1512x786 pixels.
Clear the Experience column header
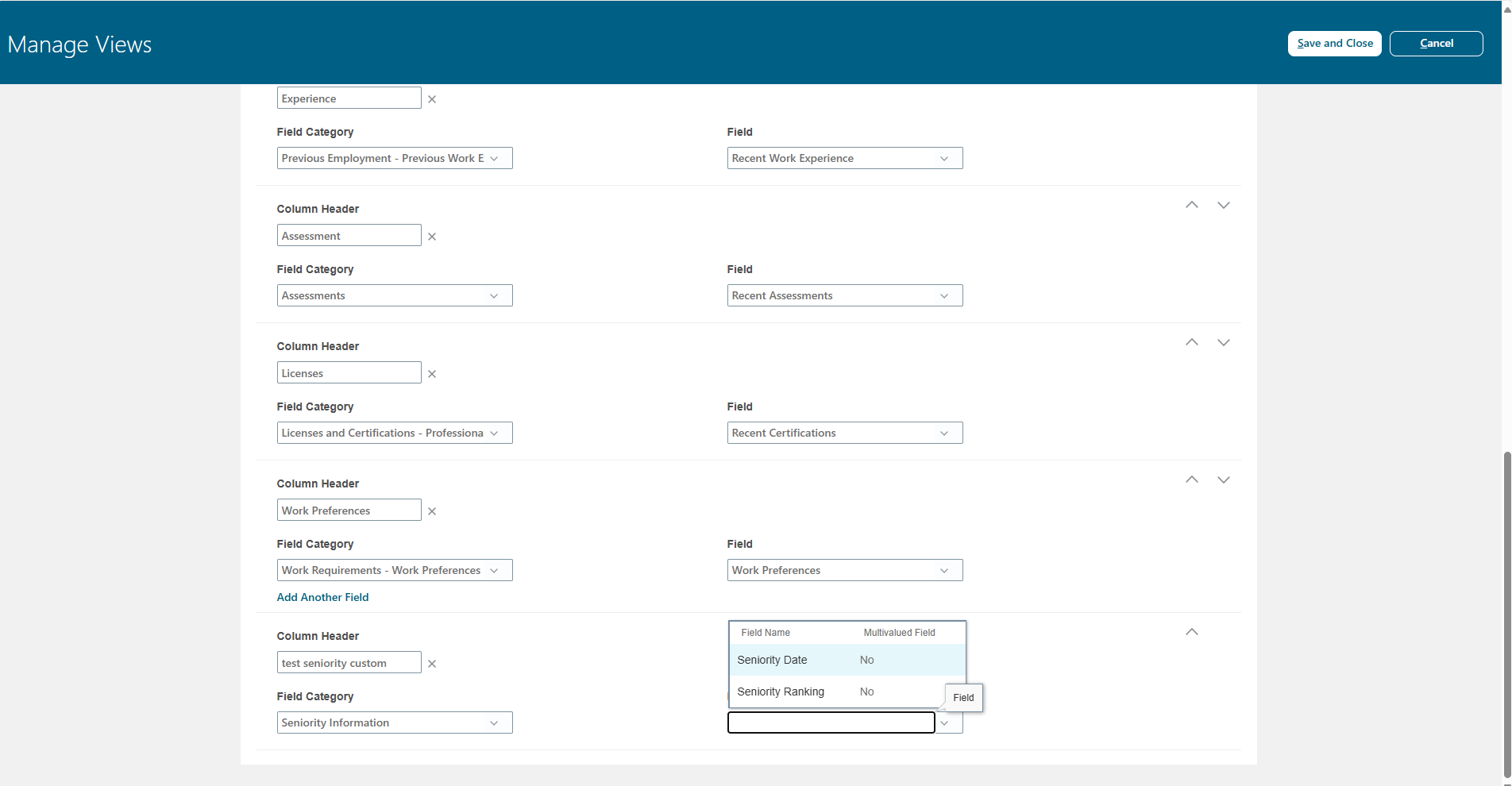point(432,99)
